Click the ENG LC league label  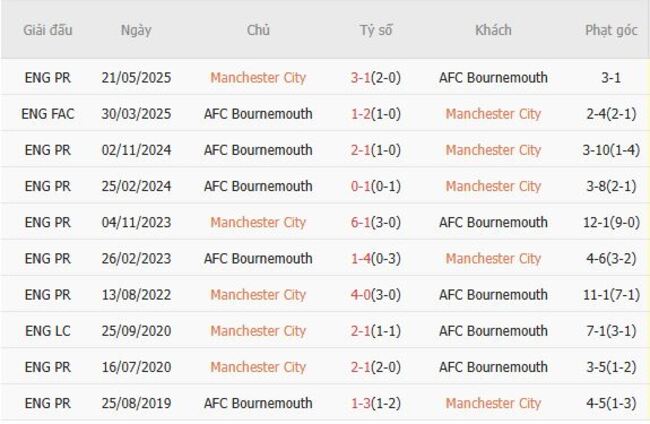pyautogui.click(x=48, y=331)
